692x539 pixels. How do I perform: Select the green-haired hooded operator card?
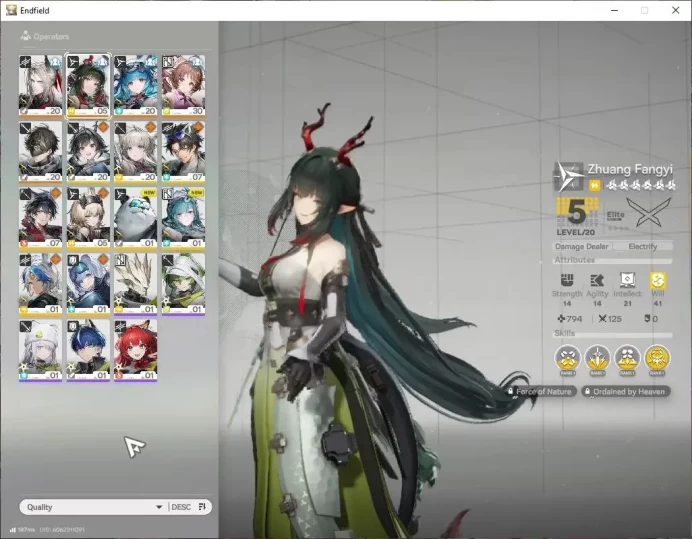tap(183, 284)
